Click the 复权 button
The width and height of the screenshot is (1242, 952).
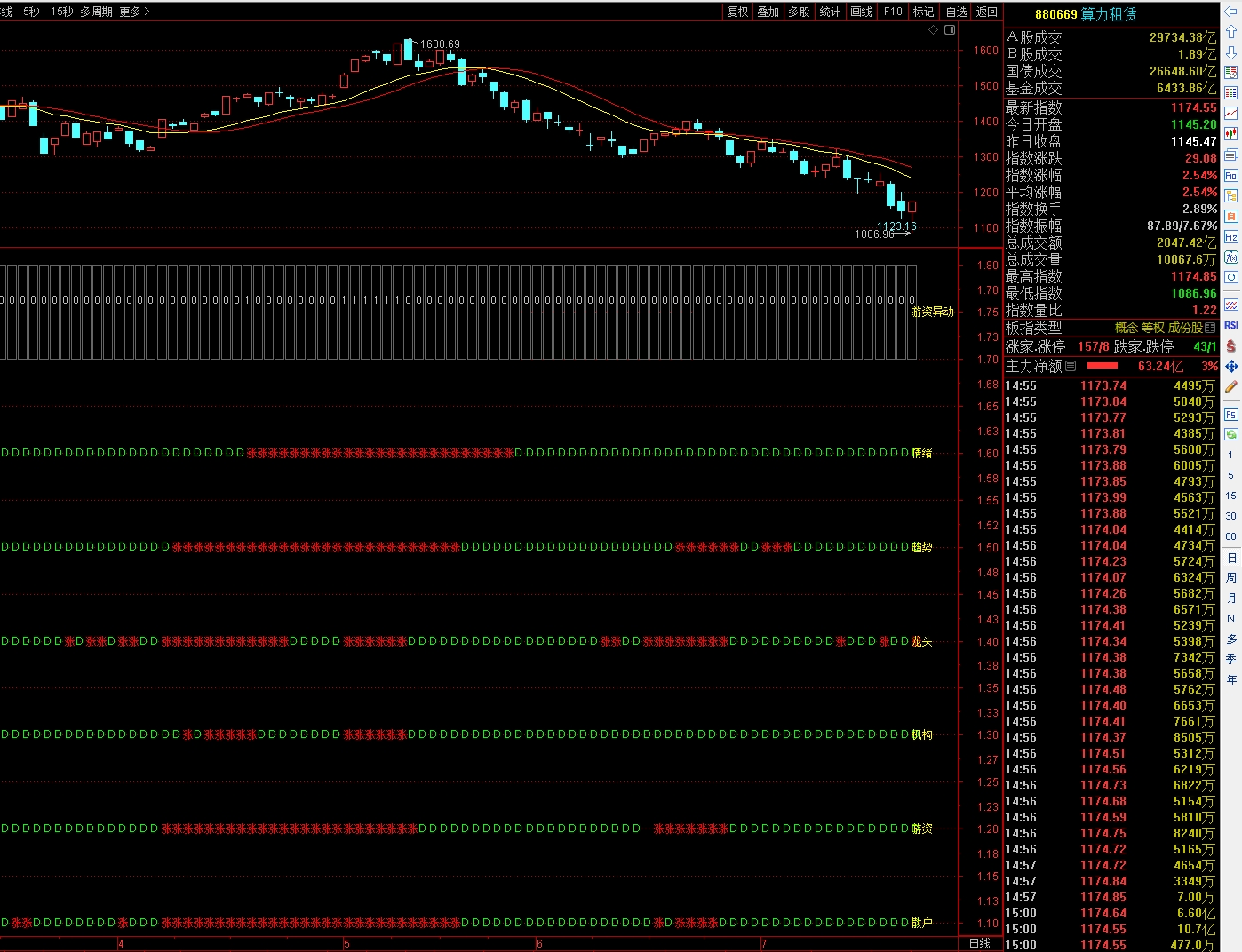click(x=737, y=12)
